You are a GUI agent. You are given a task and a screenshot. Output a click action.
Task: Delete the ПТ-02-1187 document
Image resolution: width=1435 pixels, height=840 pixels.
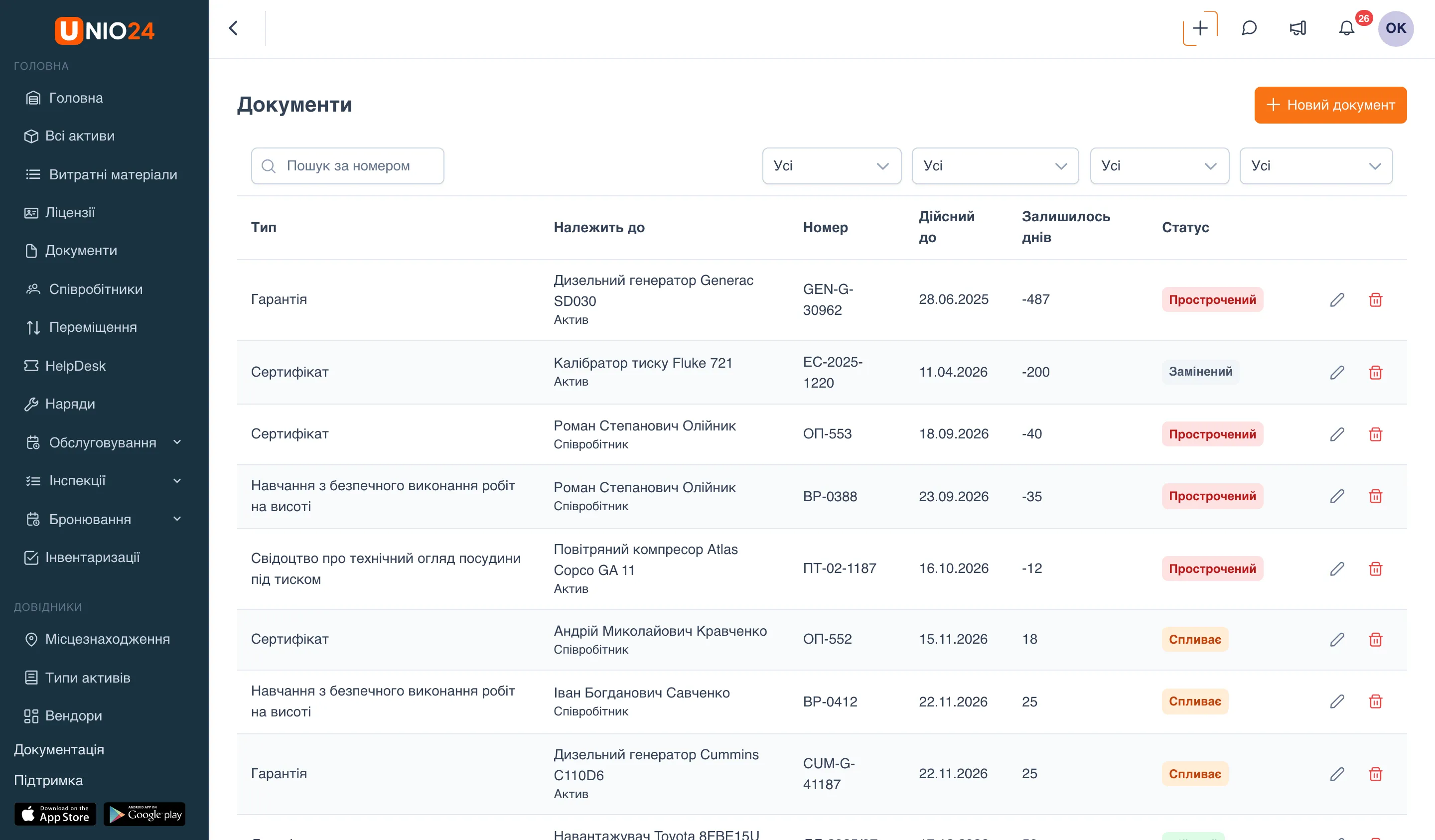1375,568
